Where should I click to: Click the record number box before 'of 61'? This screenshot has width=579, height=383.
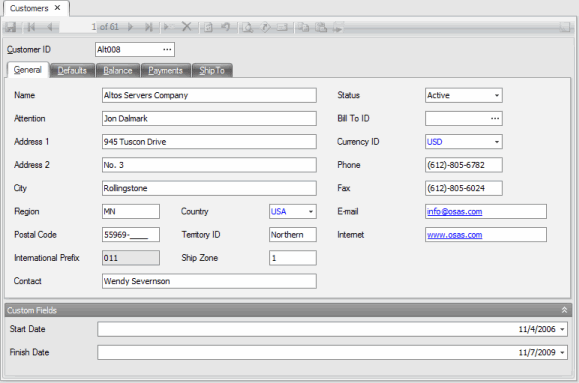tap(78, 27)
